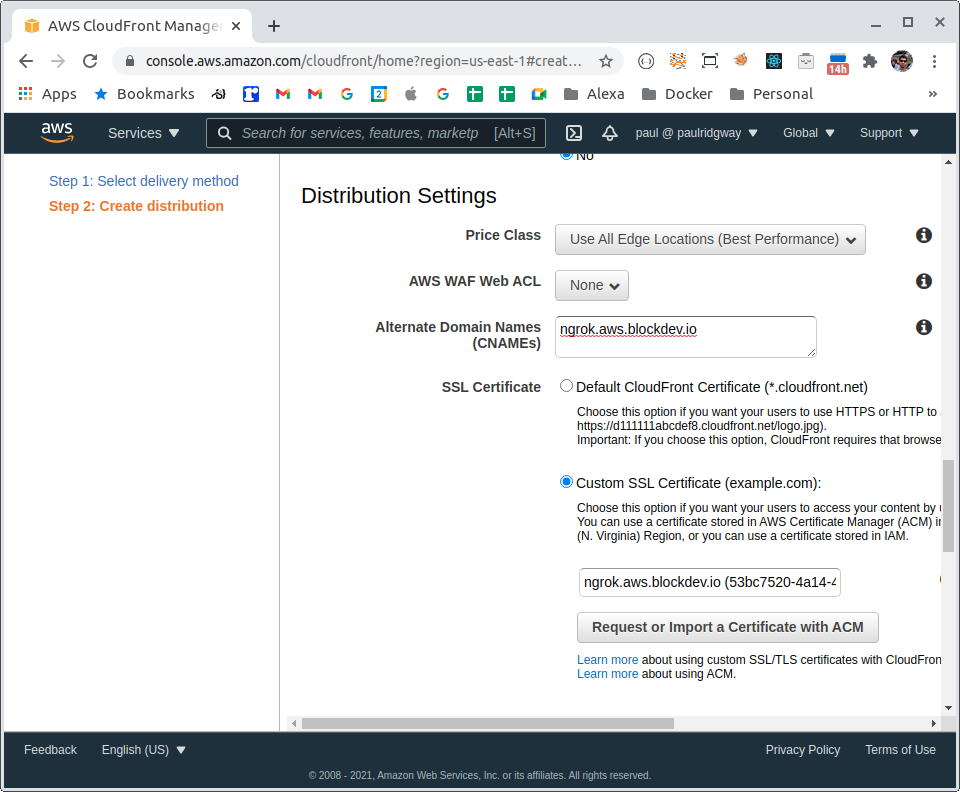Show info for Price Class
Viewport: 960px width, 792px height.
click(x=924, y=235)
